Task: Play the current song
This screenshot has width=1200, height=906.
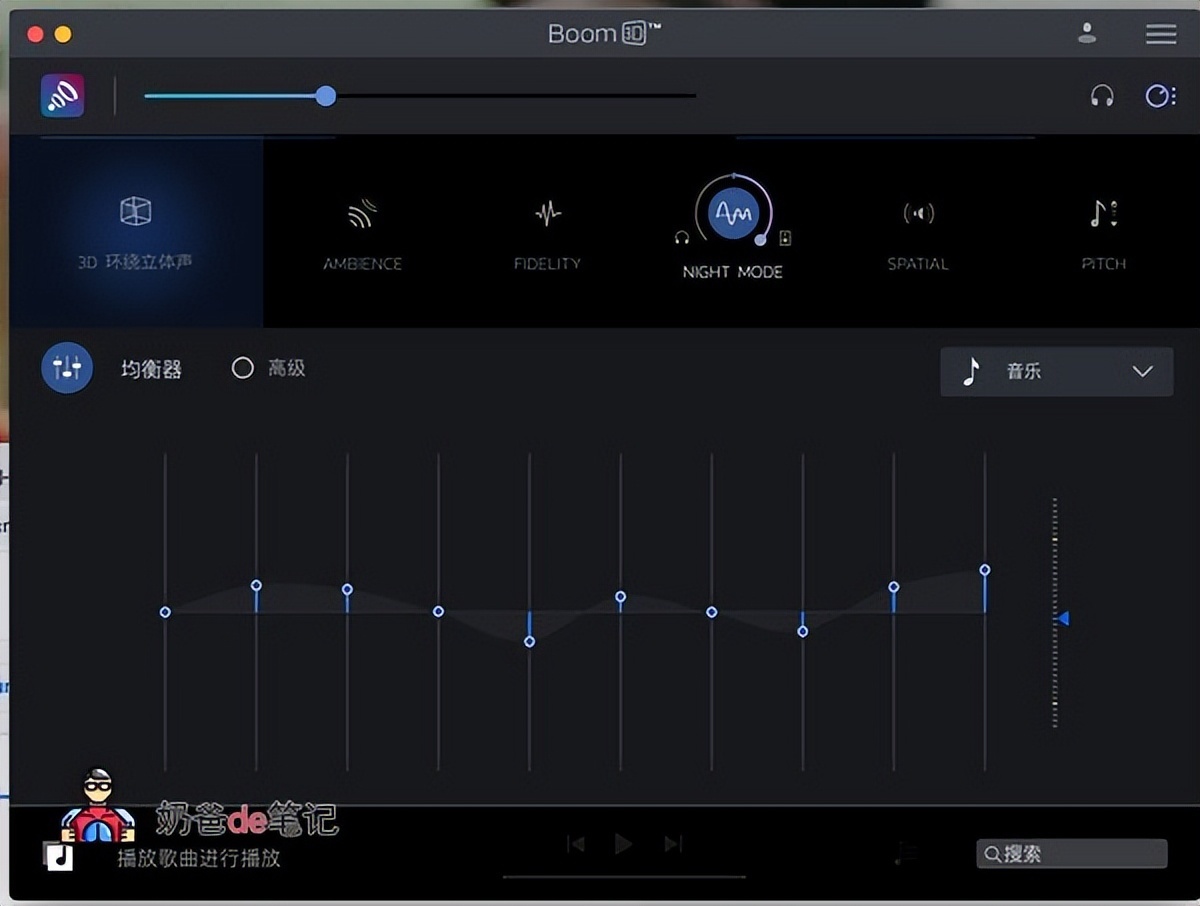Action: (x=623, y=844)
